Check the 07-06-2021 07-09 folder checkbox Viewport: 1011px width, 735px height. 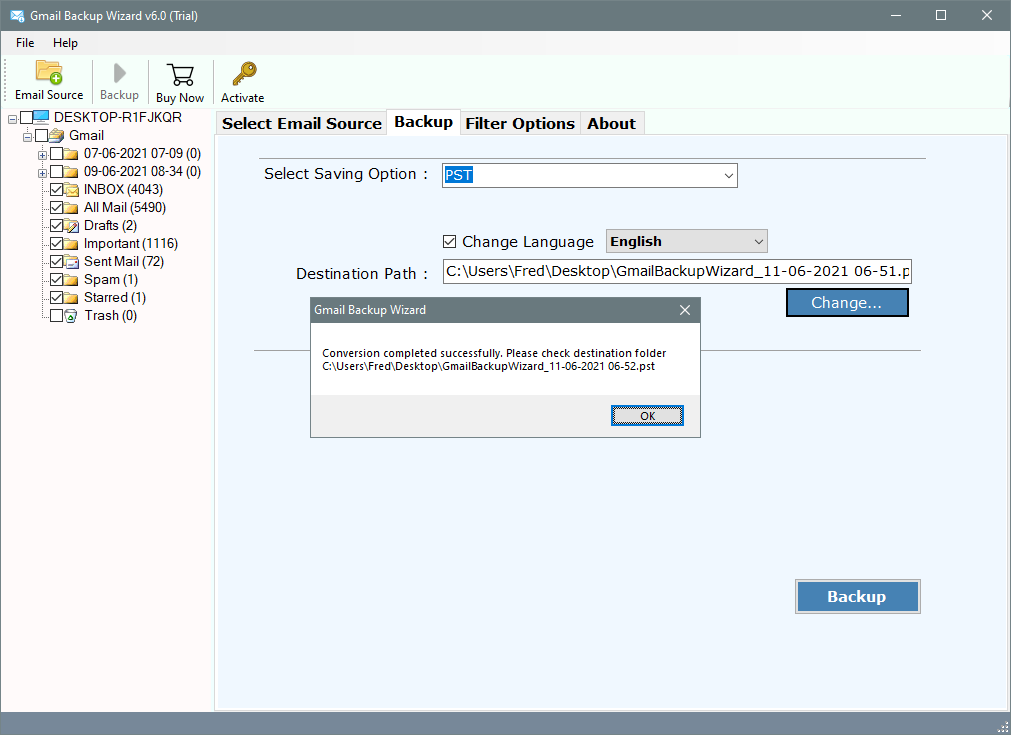click(x=56, y=153)
